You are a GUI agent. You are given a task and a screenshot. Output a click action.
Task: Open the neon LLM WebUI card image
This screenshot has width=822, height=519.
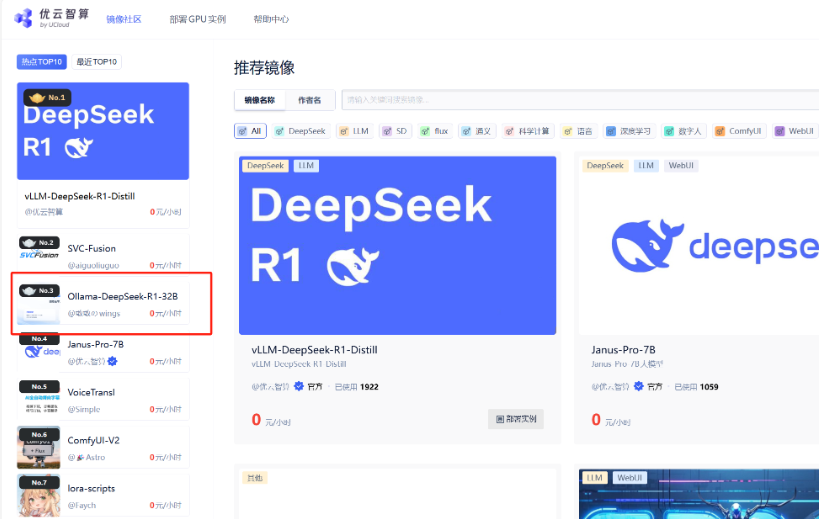pos(699,494)
